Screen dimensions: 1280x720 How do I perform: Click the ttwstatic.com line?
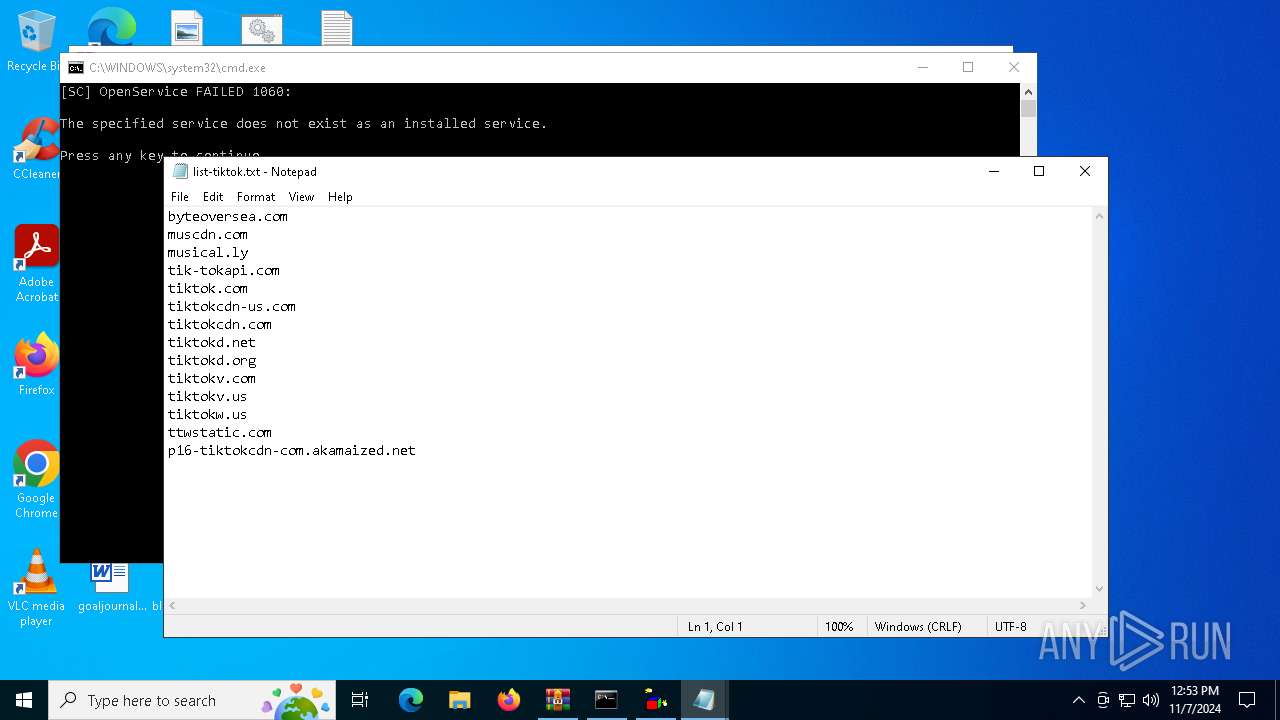(x=220, y=432)
